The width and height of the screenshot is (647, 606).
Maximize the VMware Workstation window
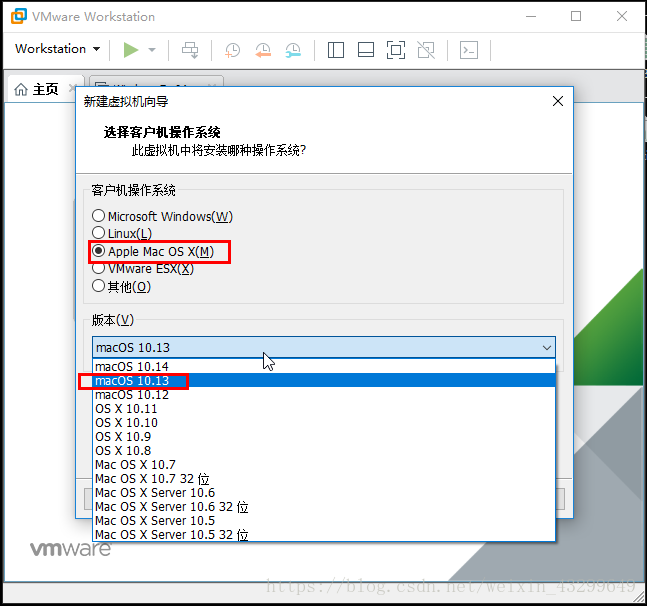click(576, 17)
